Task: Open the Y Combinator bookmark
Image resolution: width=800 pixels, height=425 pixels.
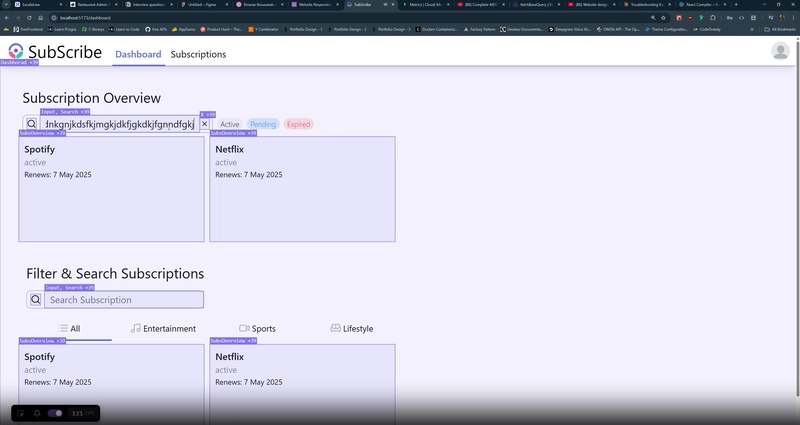Action: pyautogui.click(x=263, y=29)
